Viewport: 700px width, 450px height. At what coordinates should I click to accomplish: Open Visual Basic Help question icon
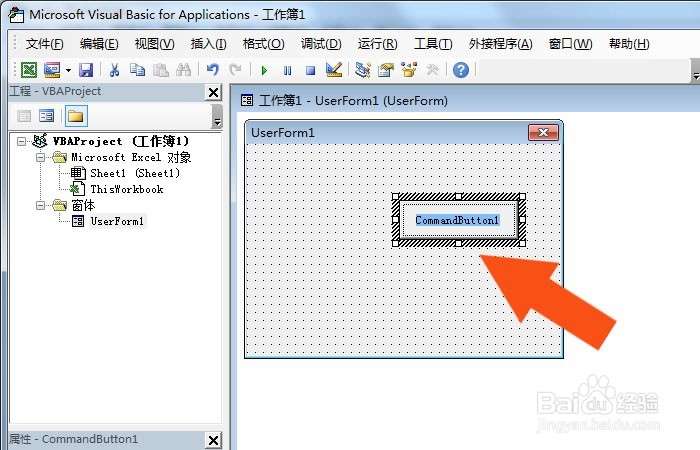click(461, 70)
